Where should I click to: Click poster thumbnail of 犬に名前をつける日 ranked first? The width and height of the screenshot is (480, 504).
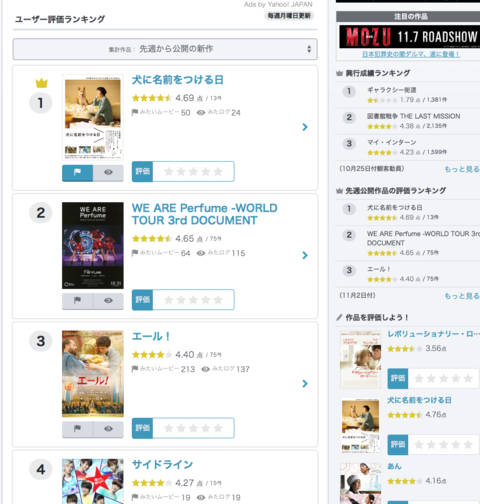click(93, 117)
